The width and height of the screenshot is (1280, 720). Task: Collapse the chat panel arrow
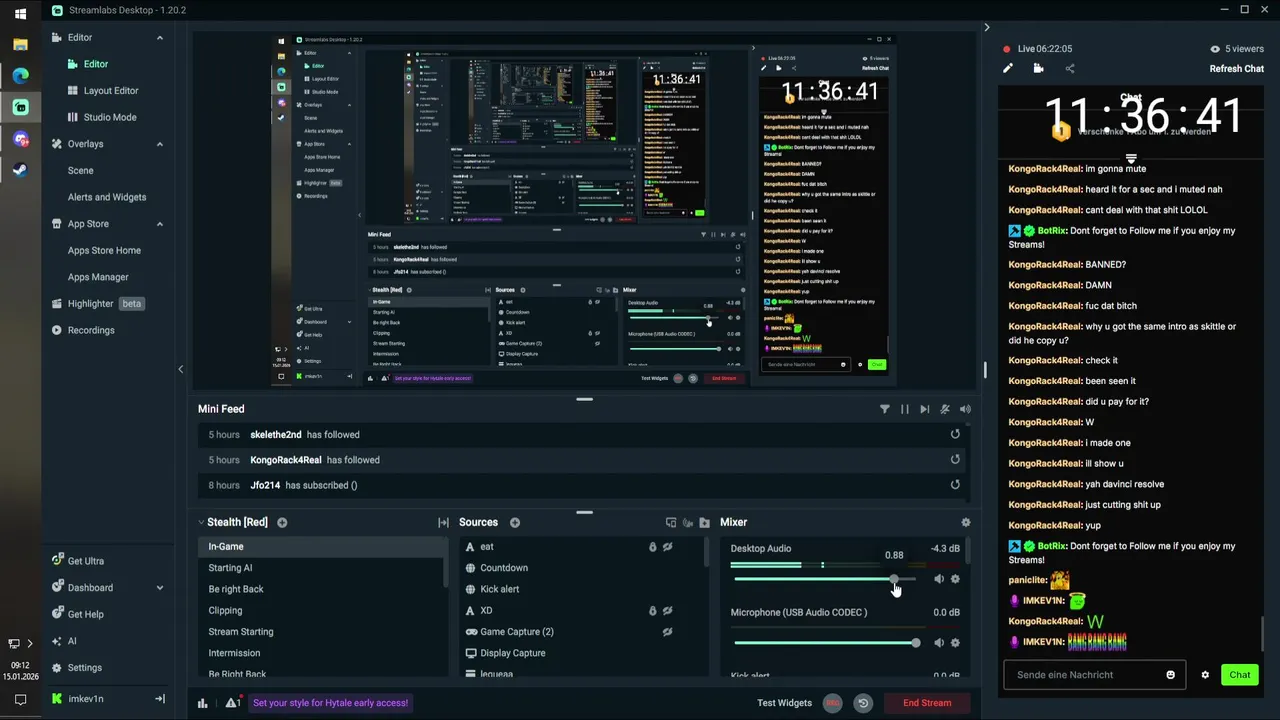[x=986, y=27]
